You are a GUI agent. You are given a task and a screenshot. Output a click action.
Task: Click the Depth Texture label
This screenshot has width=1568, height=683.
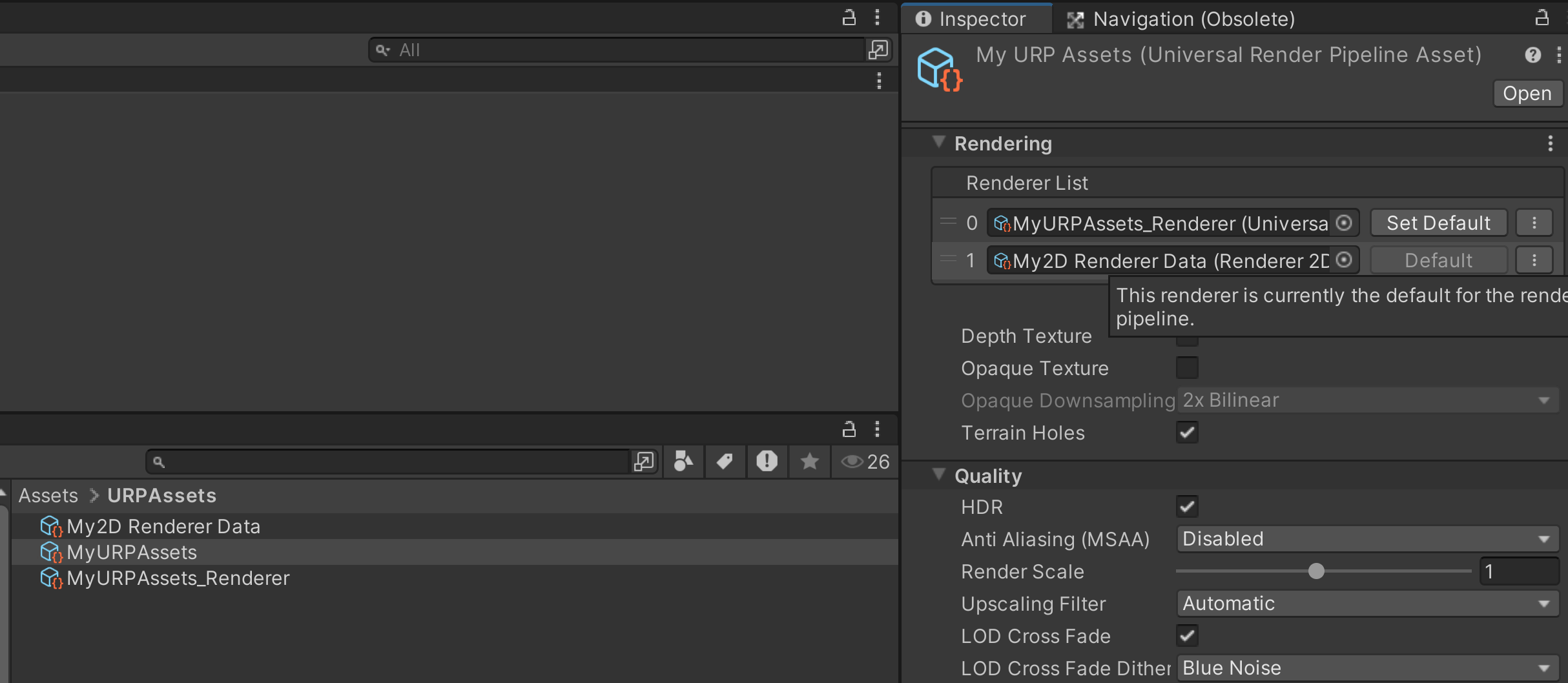pos(1026,336)
